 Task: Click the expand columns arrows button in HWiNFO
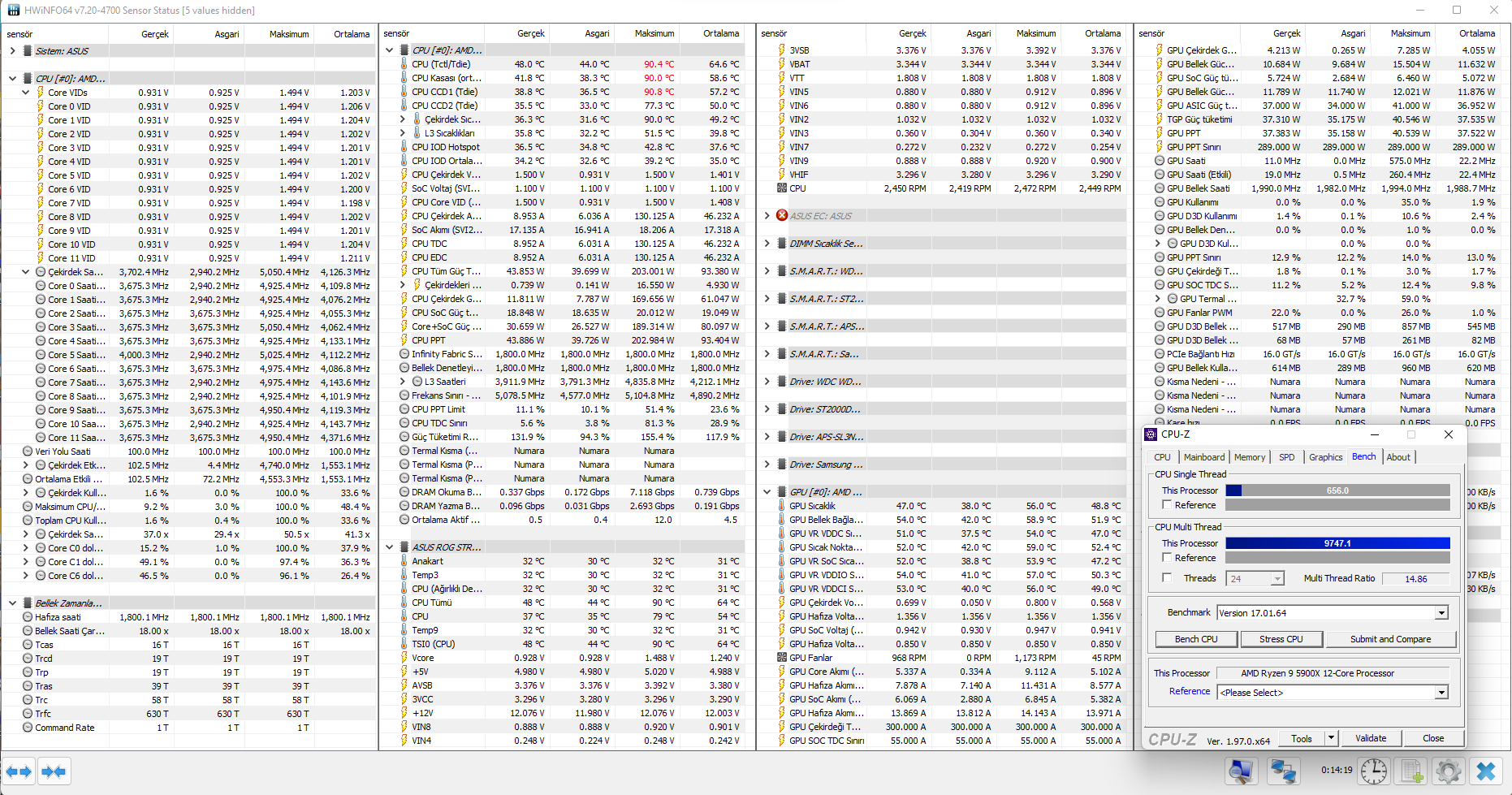[x=19, y=771]
